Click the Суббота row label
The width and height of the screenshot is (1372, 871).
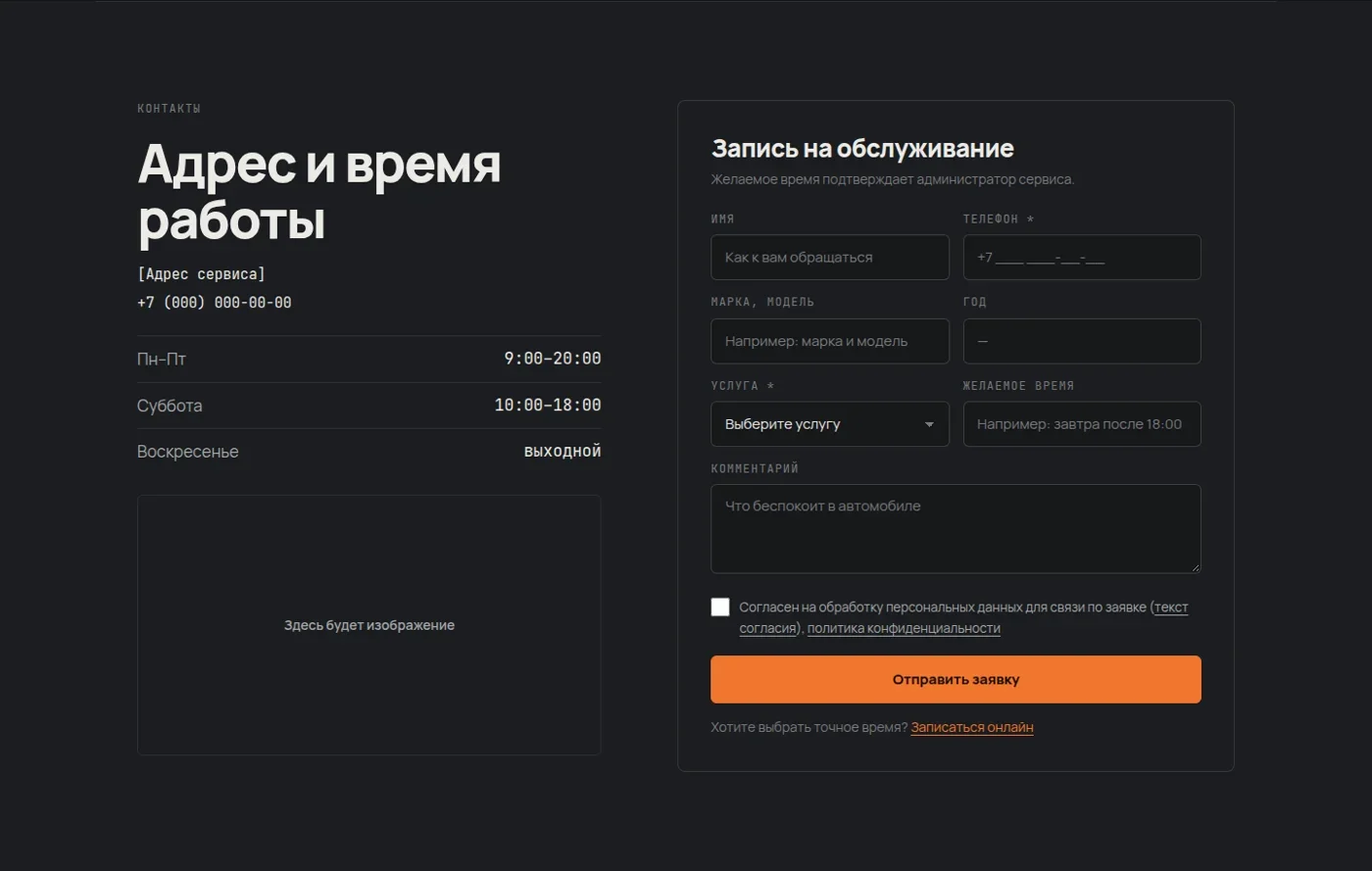pos(170,406)
